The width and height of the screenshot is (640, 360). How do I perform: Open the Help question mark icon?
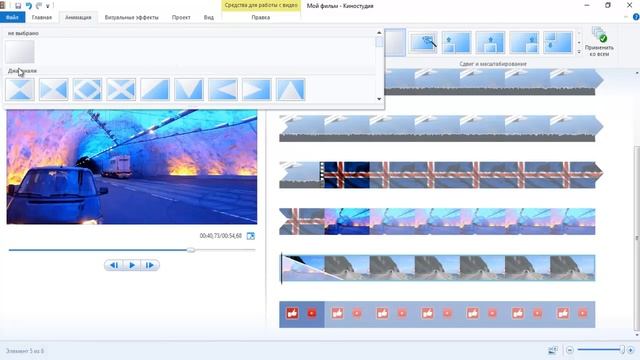[x=636, y=17]
